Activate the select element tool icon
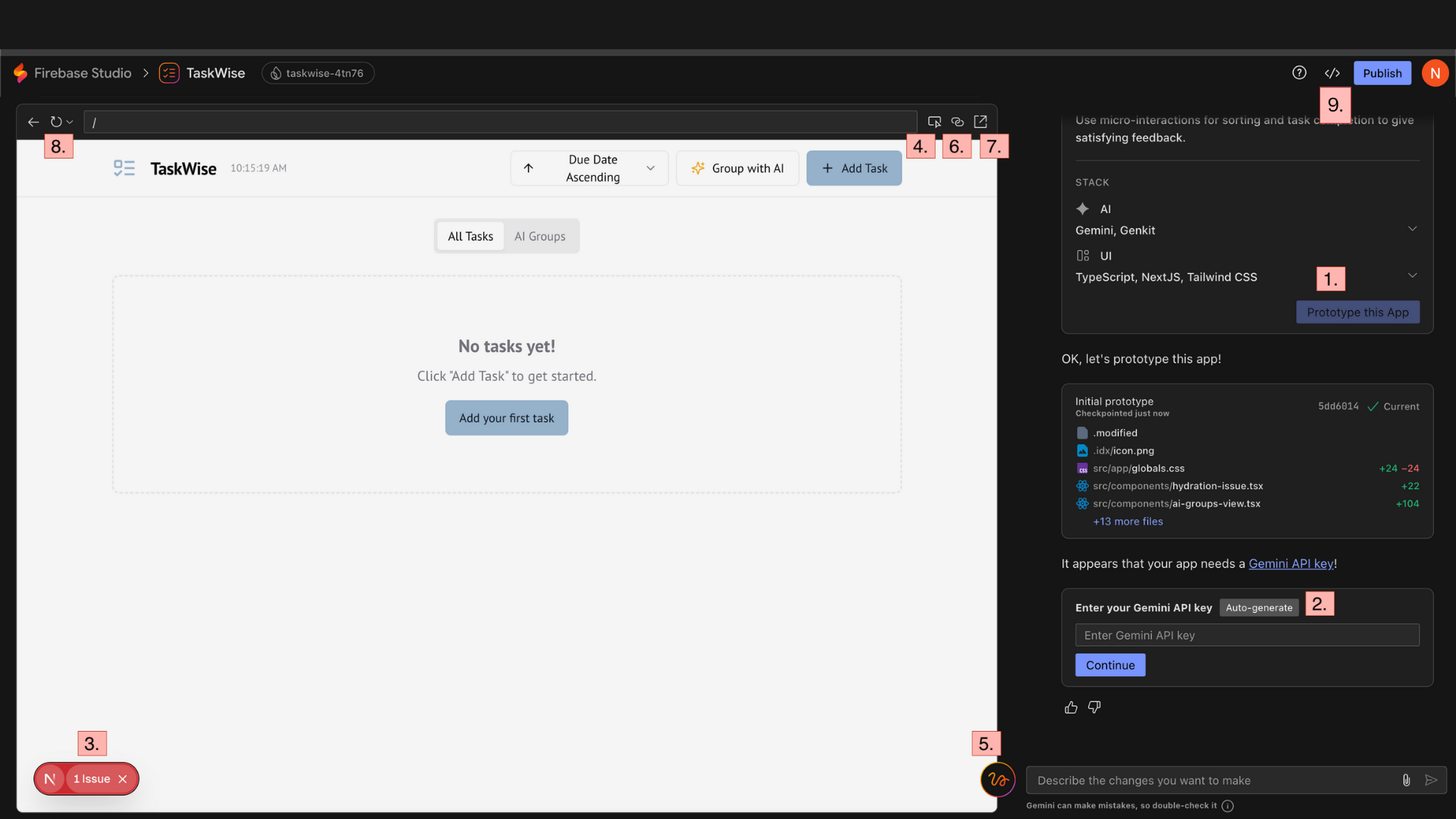 coord(934,122)
